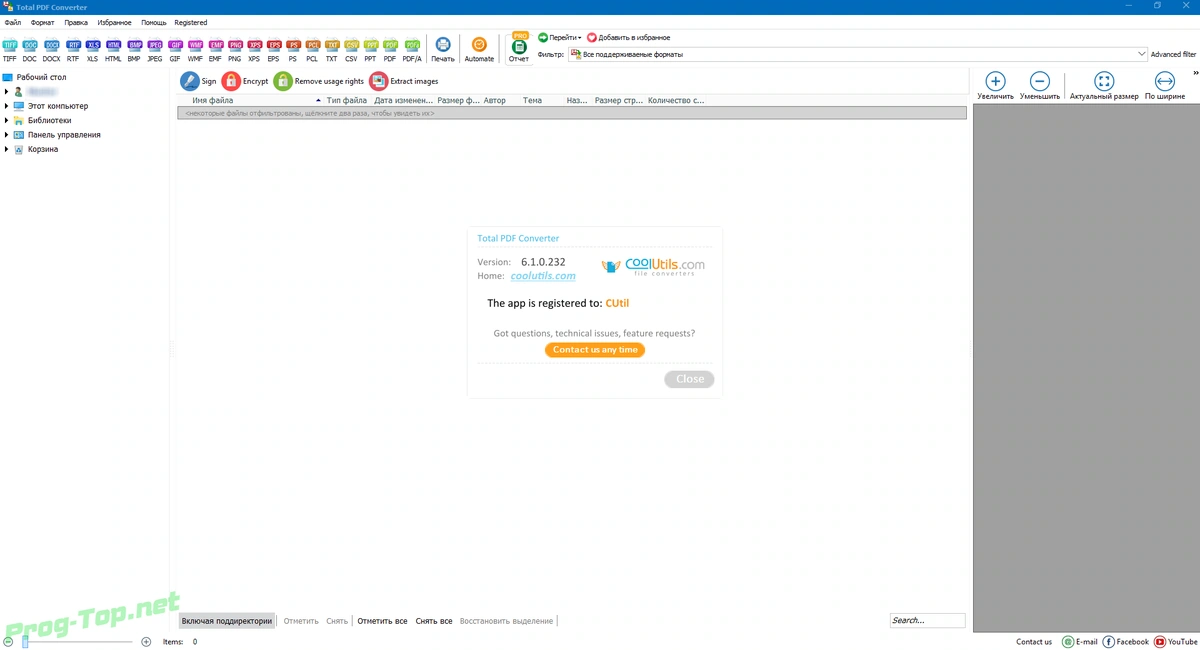1200x650 pixels.
Task: Select WMF format icon
Action: pyautogui.click(x=195, y=50)
